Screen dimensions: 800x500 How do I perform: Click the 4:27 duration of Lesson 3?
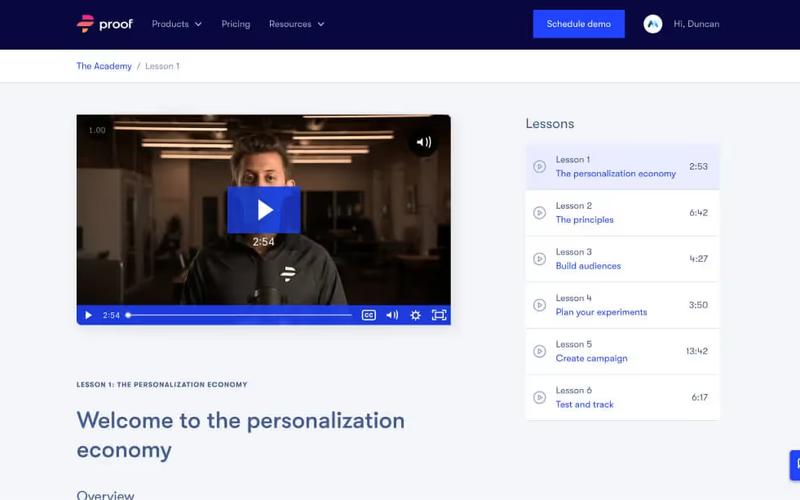click(x=698, y=259)
